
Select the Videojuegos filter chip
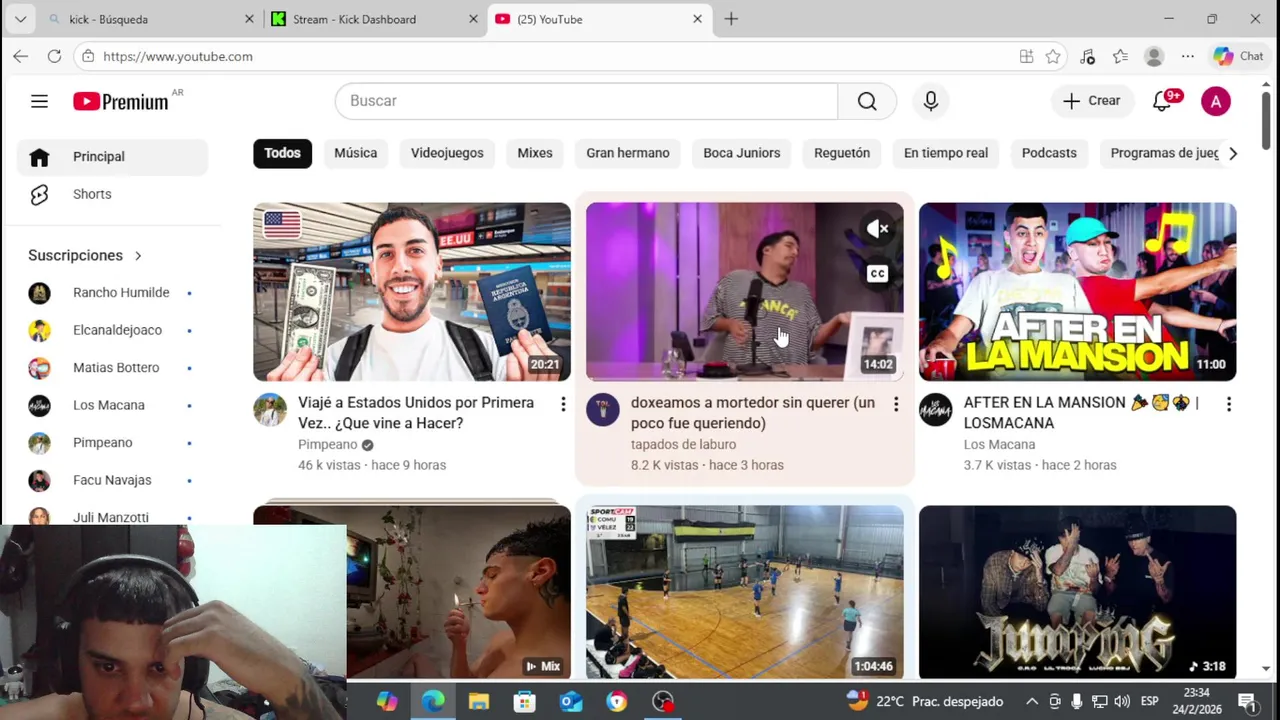pos(447,153)
